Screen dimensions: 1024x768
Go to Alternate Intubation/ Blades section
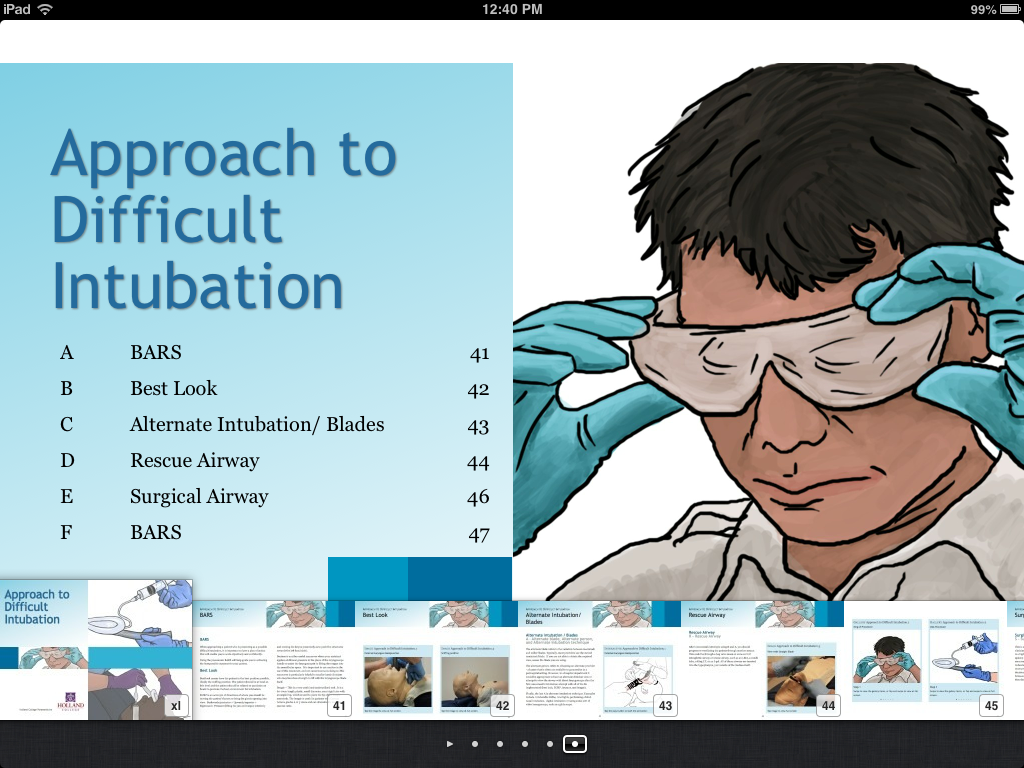(x=274, y=424)
